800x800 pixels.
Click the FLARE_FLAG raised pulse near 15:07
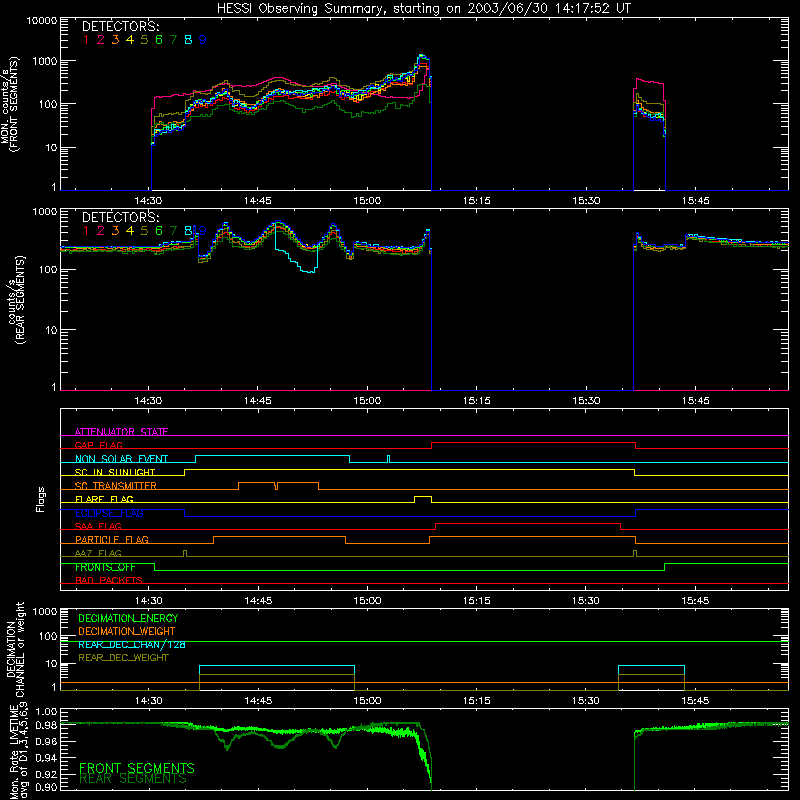pyautogui.click(x=423, y=499)
